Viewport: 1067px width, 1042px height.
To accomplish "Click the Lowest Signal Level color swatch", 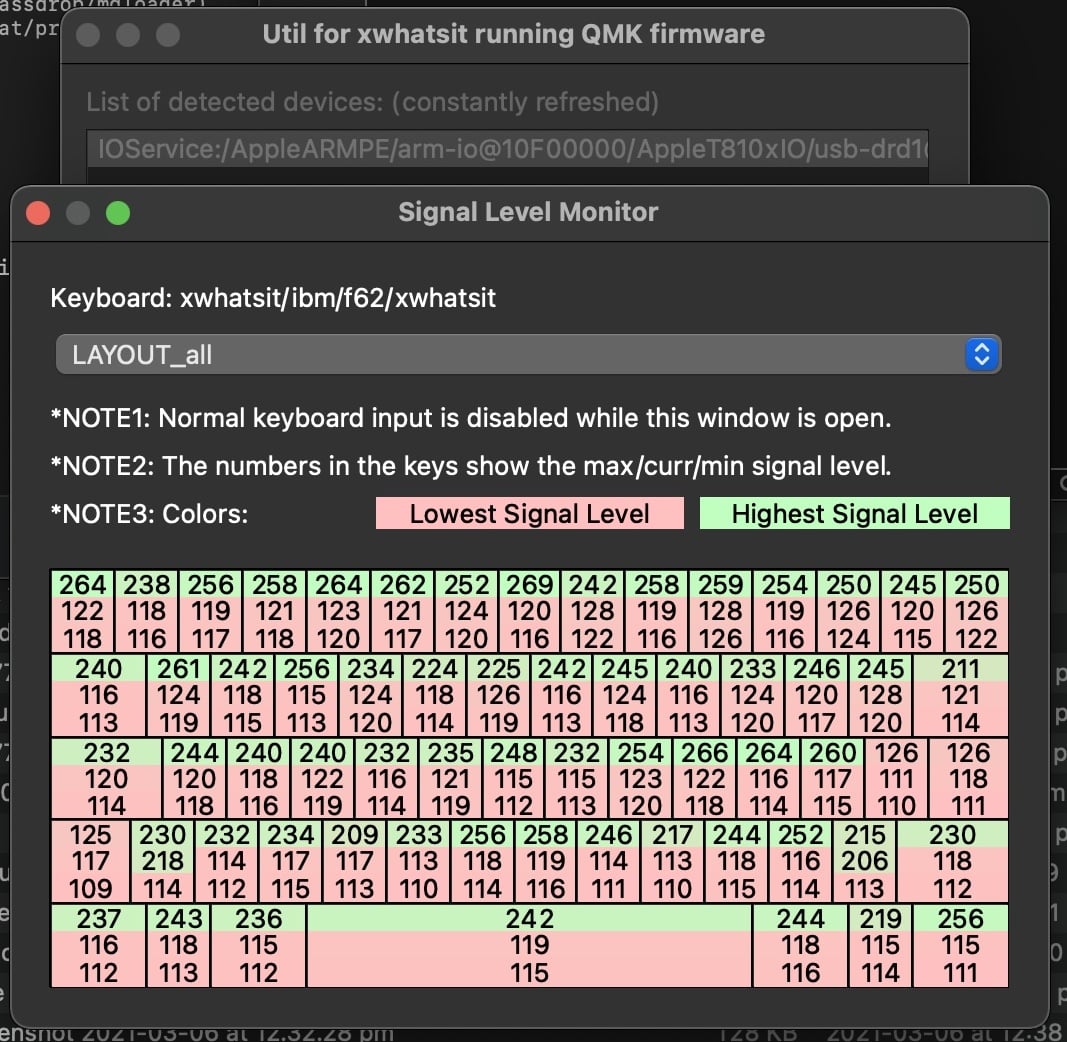I will tap(529, 514).
